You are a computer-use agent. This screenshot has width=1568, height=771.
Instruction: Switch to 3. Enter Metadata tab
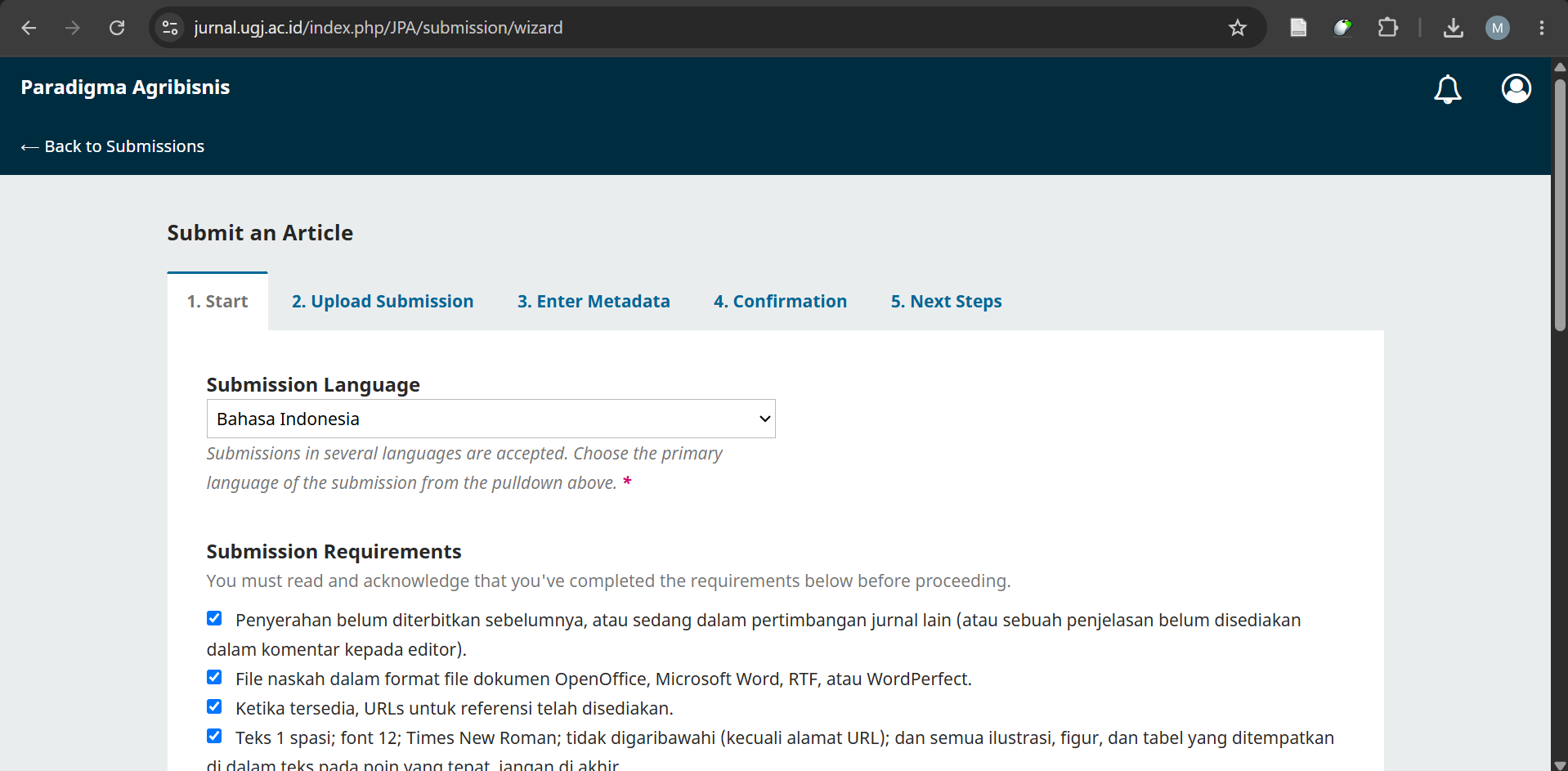594,302
